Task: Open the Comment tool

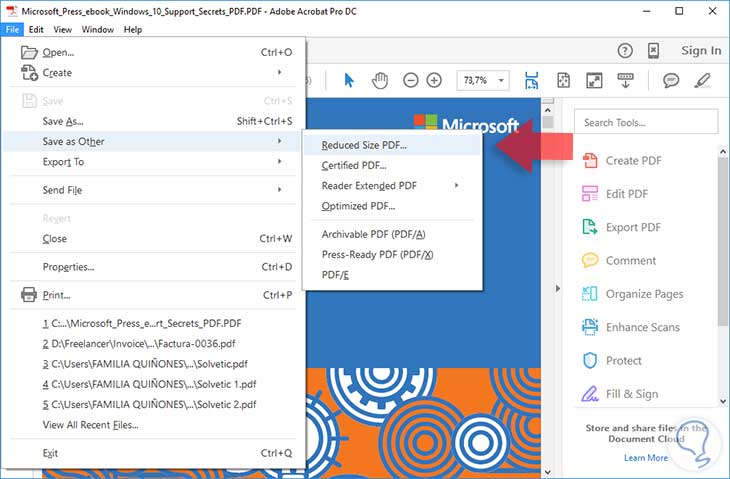Action: click(x=619, y=260)
